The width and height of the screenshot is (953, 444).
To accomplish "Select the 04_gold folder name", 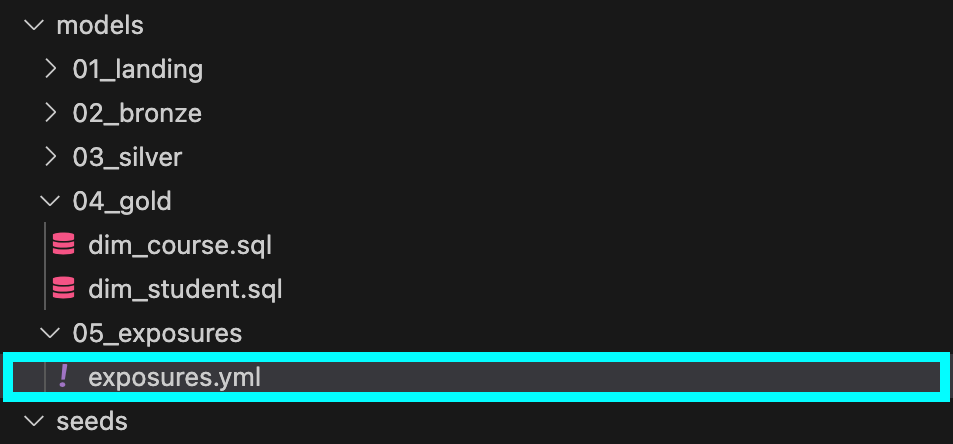I will click(122, 201).
